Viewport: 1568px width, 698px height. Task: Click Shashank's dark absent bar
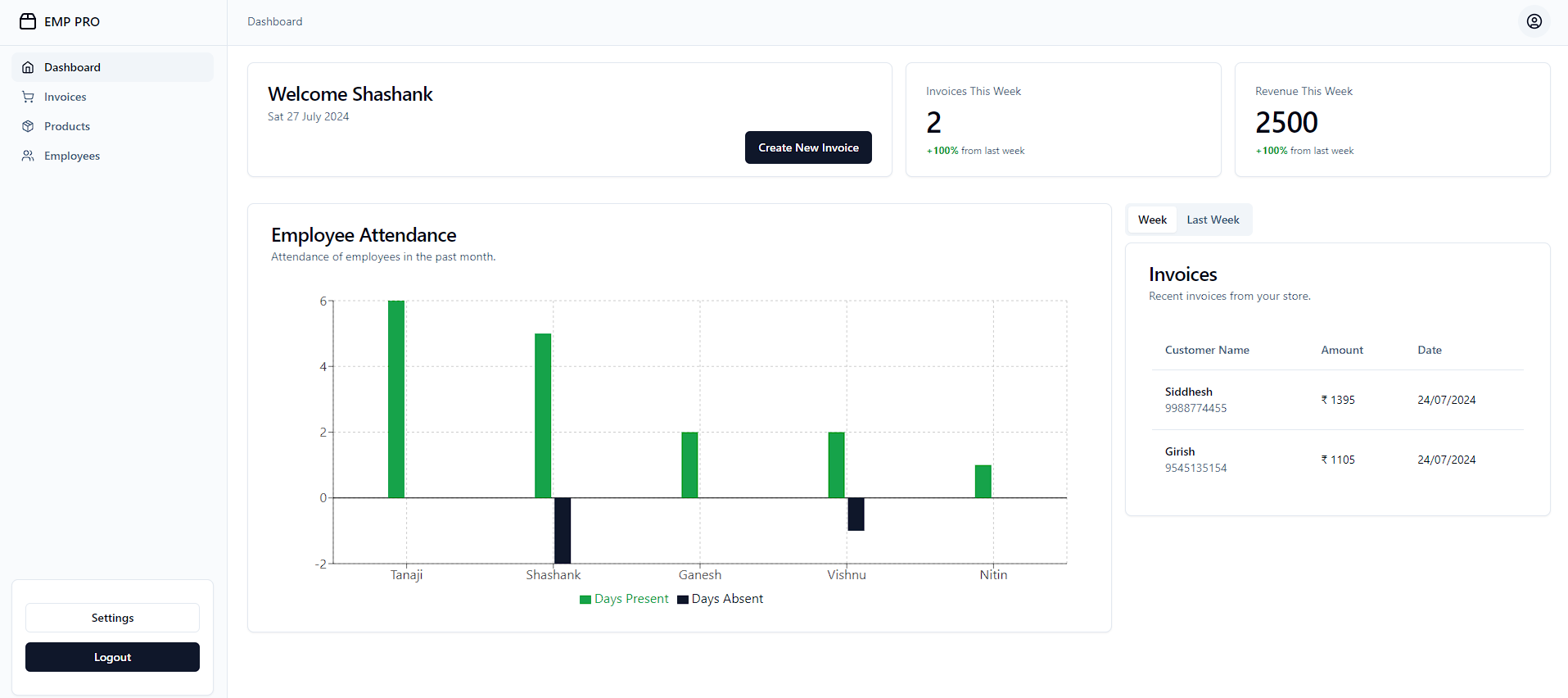click(x=563, y=530)
